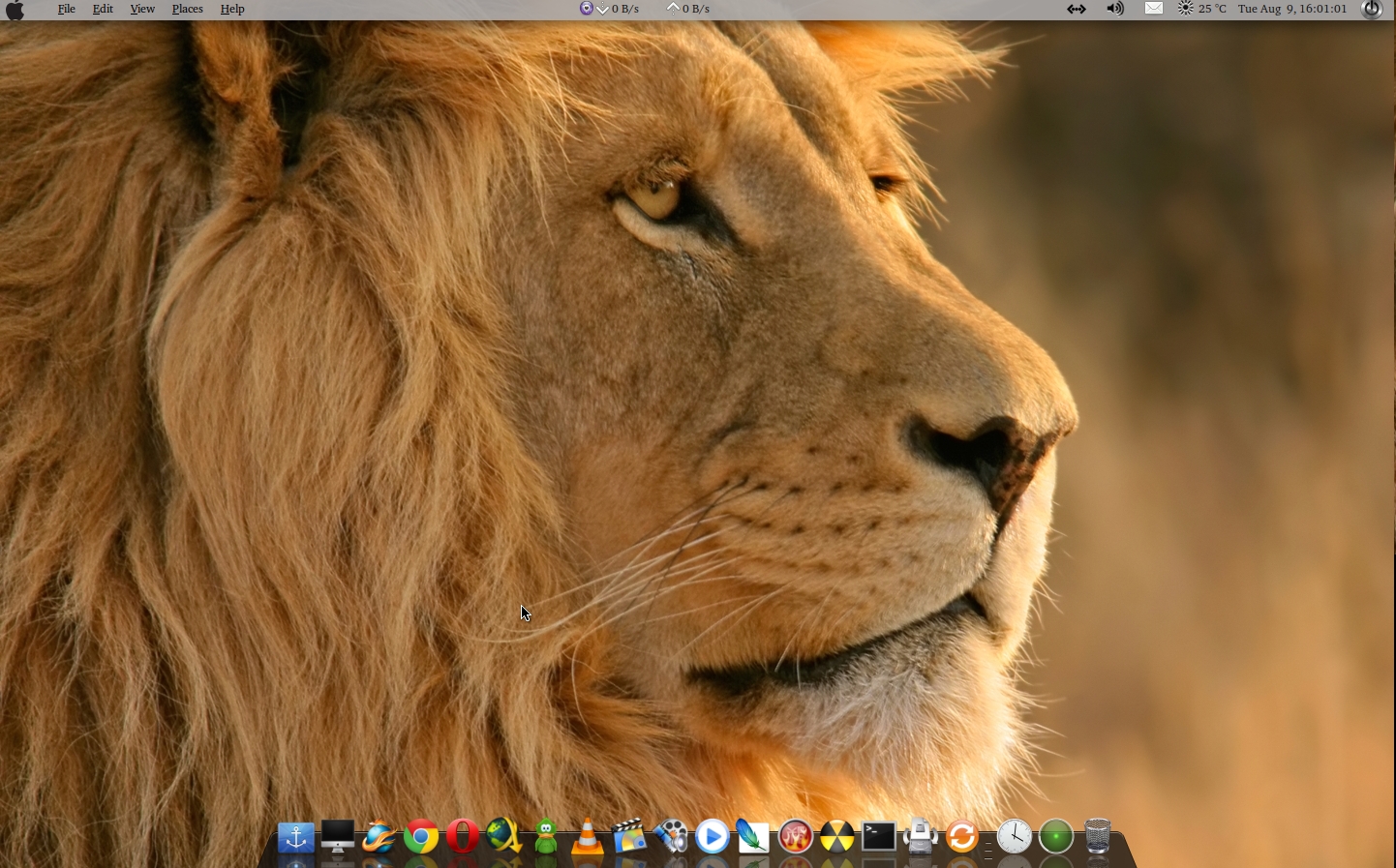
Task: Launch the blue play button media player
Action: pos(713,837)
